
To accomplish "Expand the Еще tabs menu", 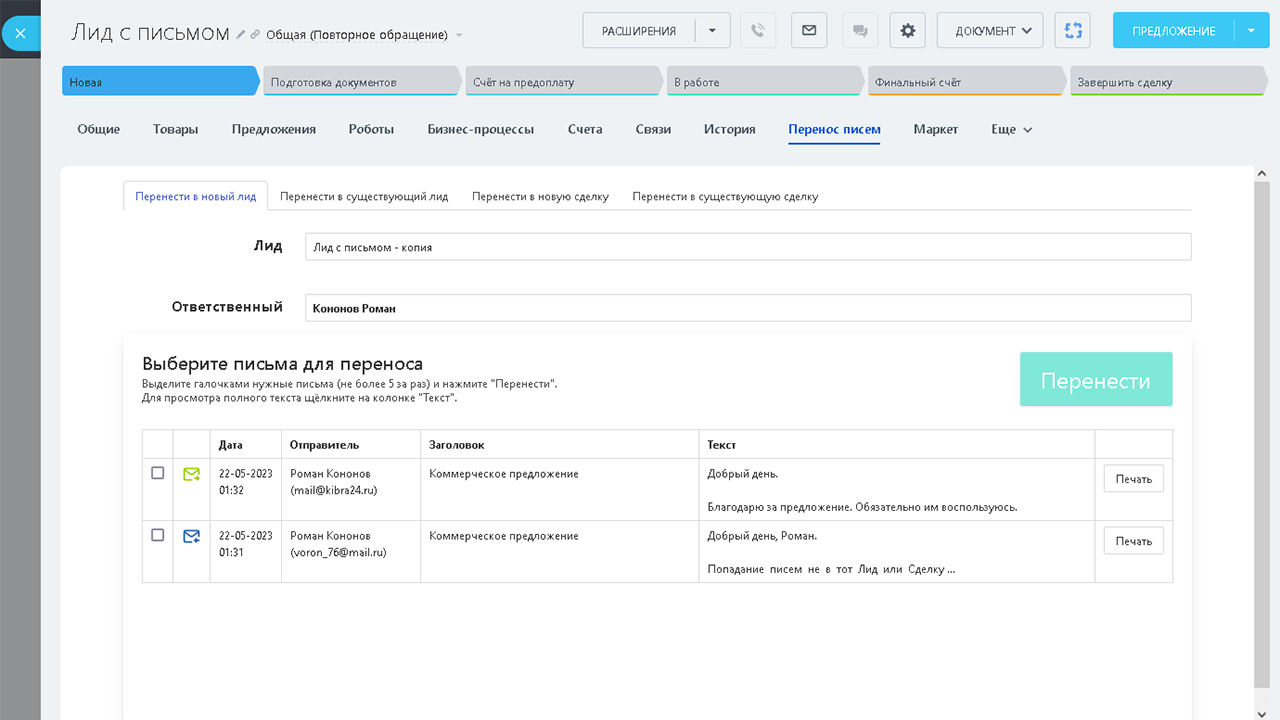I will [1011, 129].
